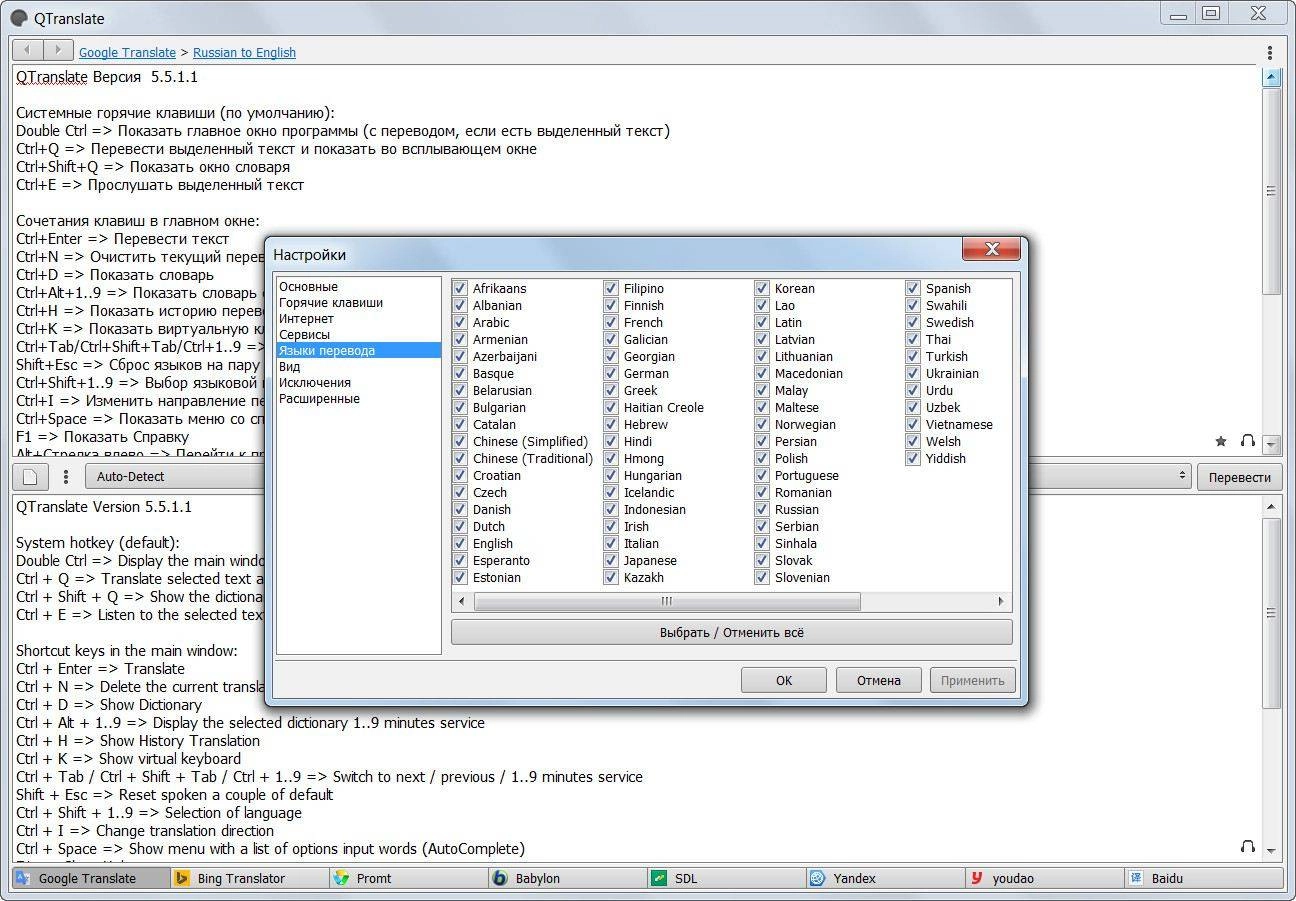Screen dimensions: 1296x901
Task: Open the three-dot main menu at top right
Action: tap(1270, 53)
